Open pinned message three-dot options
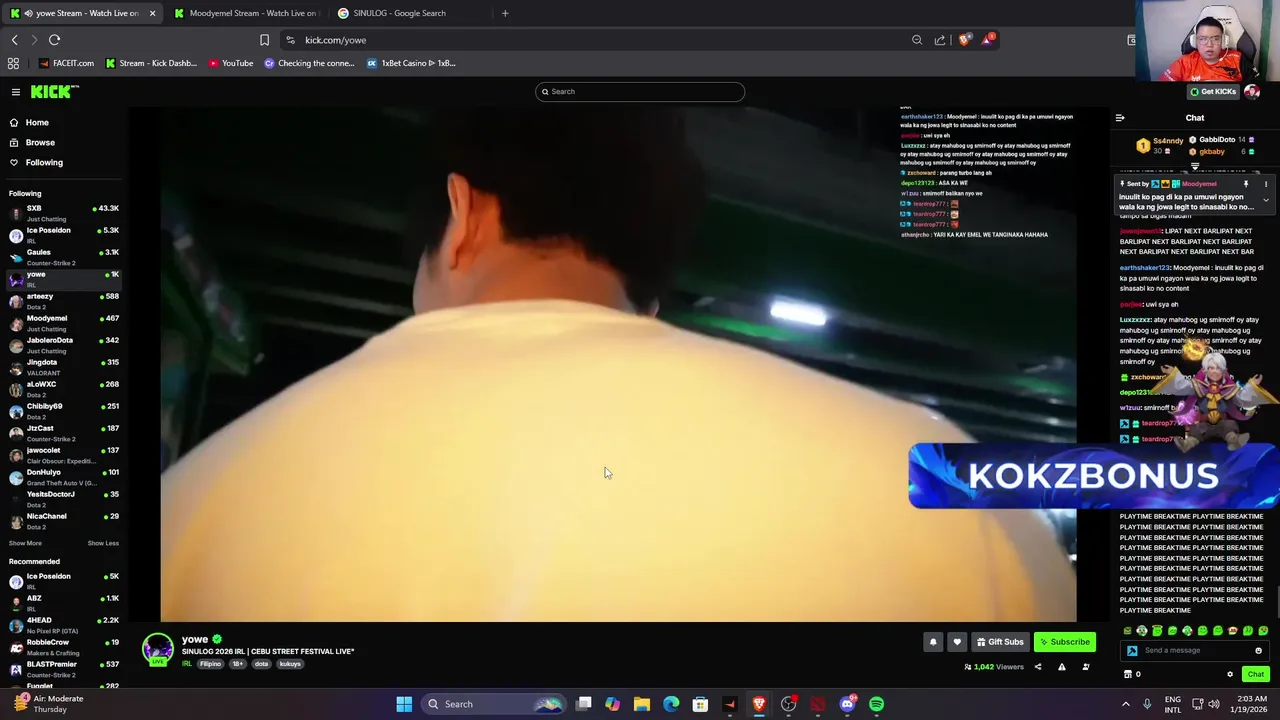 pos(1265,184)
